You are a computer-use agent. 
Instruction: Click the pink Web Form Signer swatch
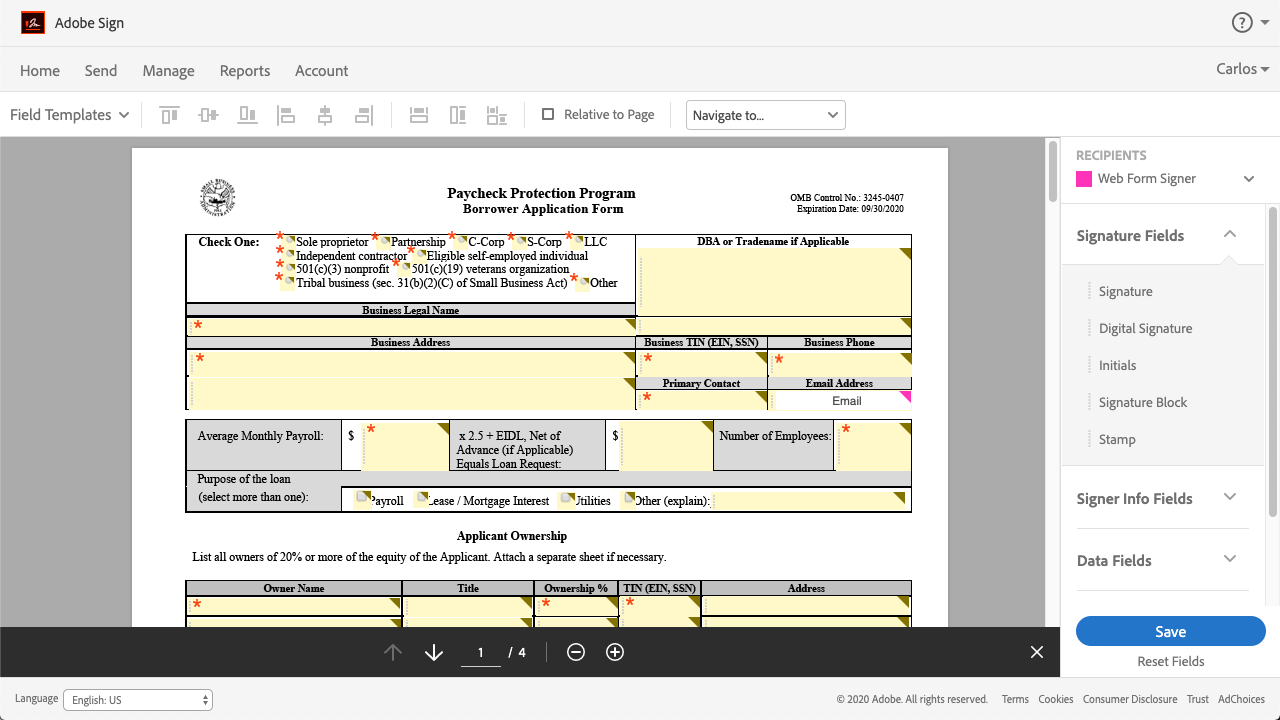tap(1083, 179)
